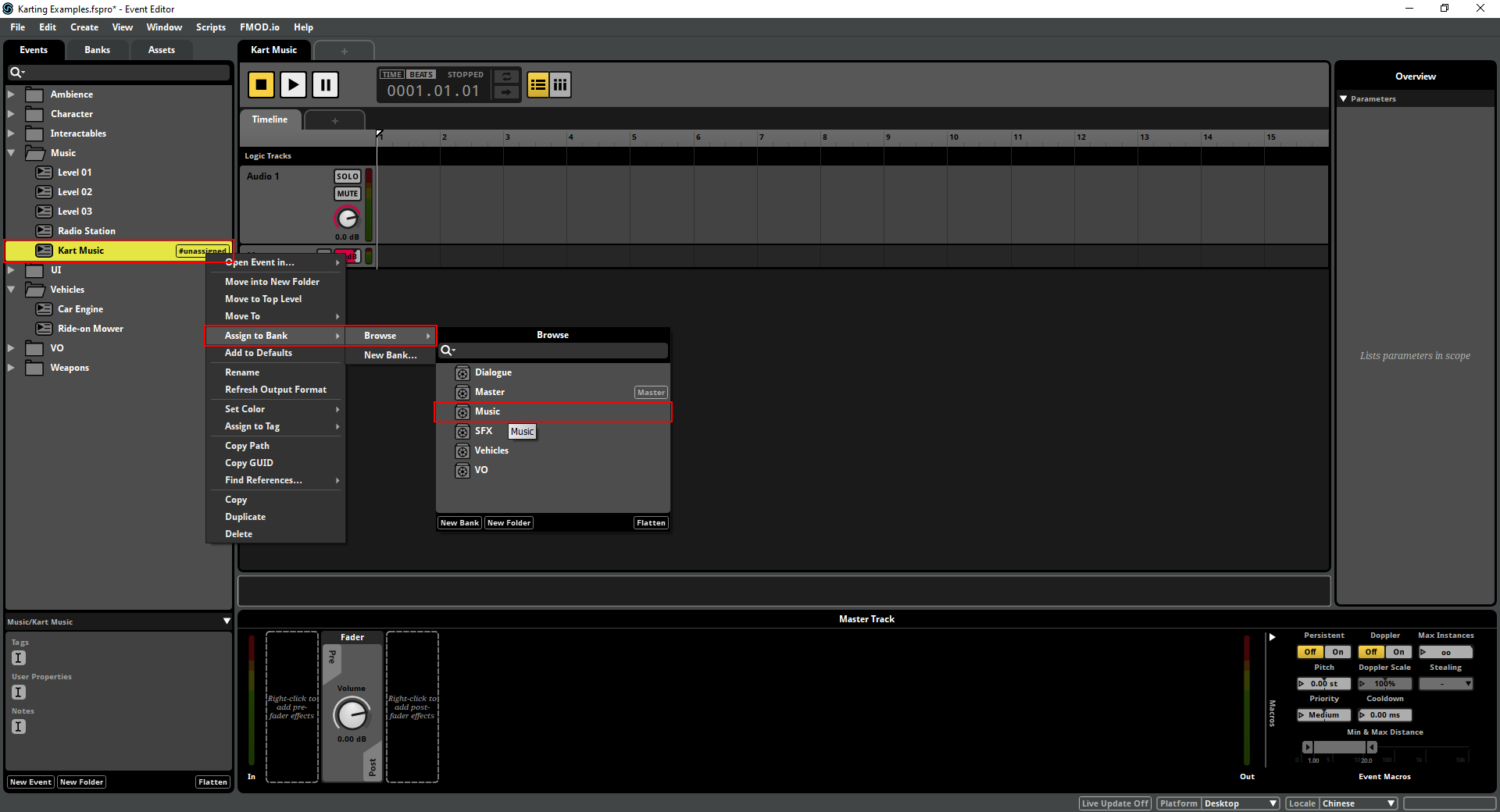Switch timecode display to BEATS
This screenshot has width=1500, height=812.
pos(420,73)
